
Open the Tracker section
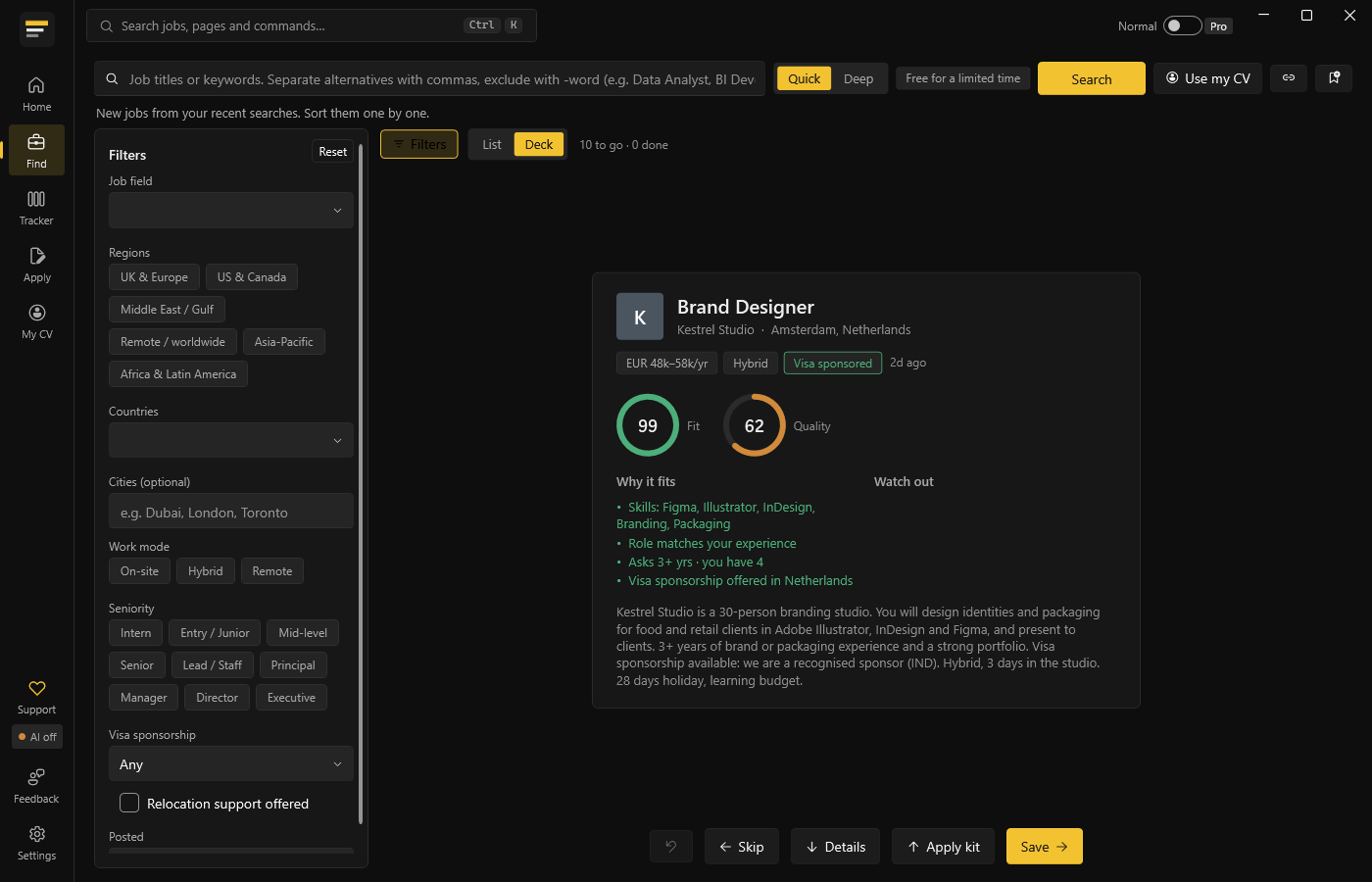36,208
